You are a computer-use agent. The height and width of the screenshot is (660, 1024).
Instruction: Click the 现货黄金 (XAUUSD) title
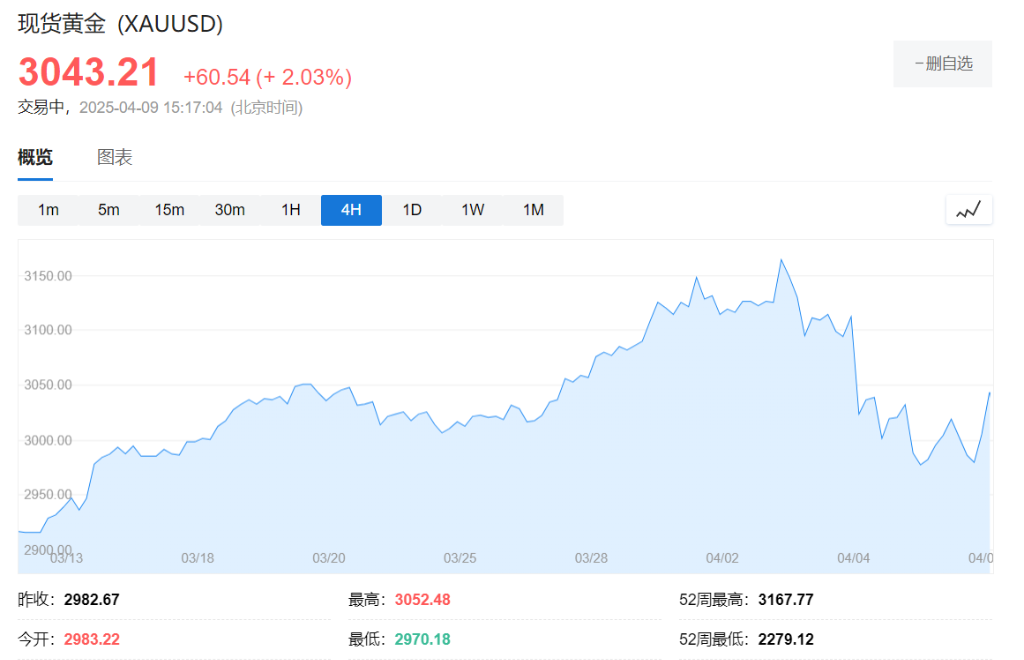point(121,24)
